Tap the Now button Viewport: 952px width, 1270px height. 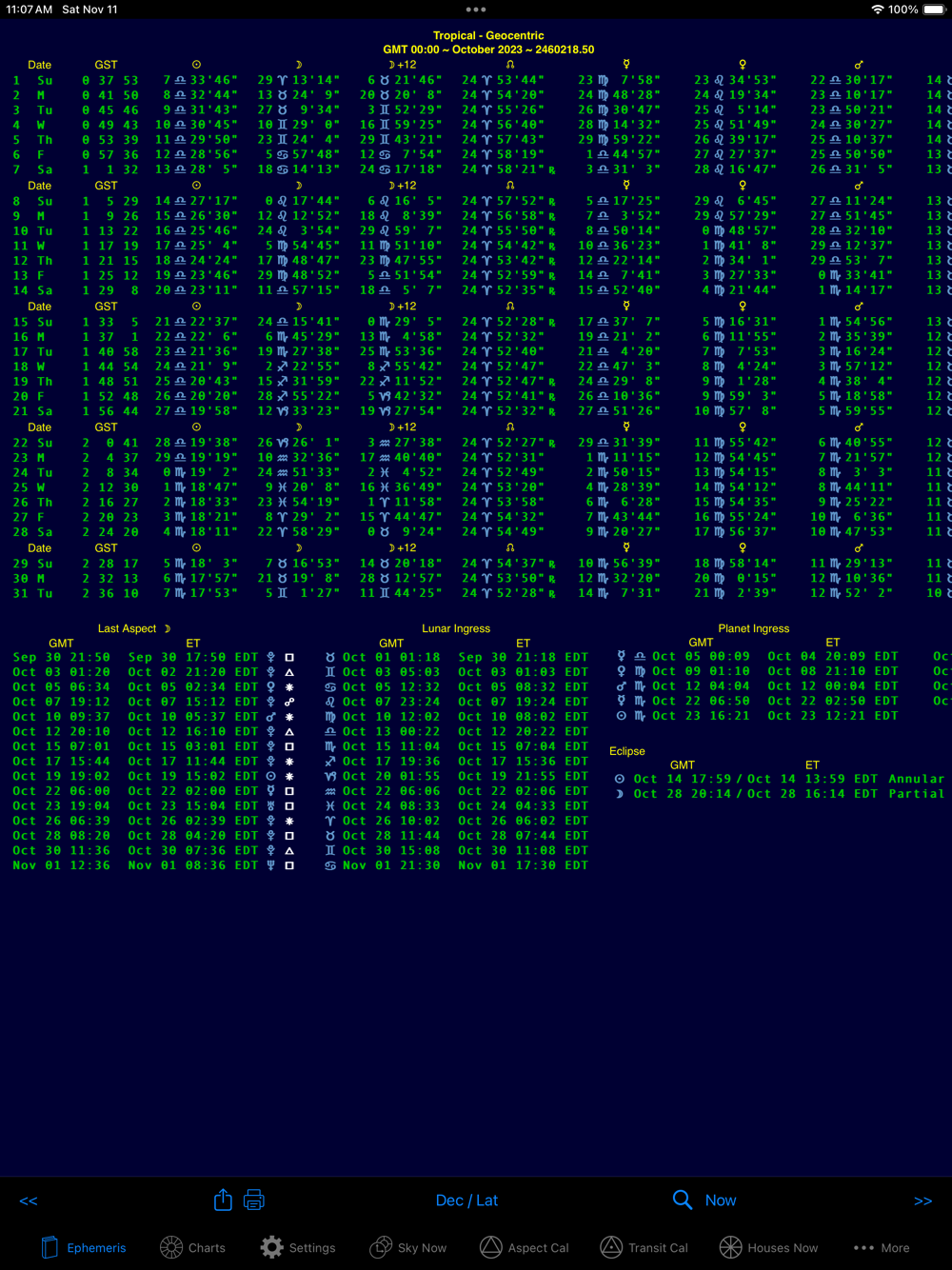click(x=721, y=1201)
